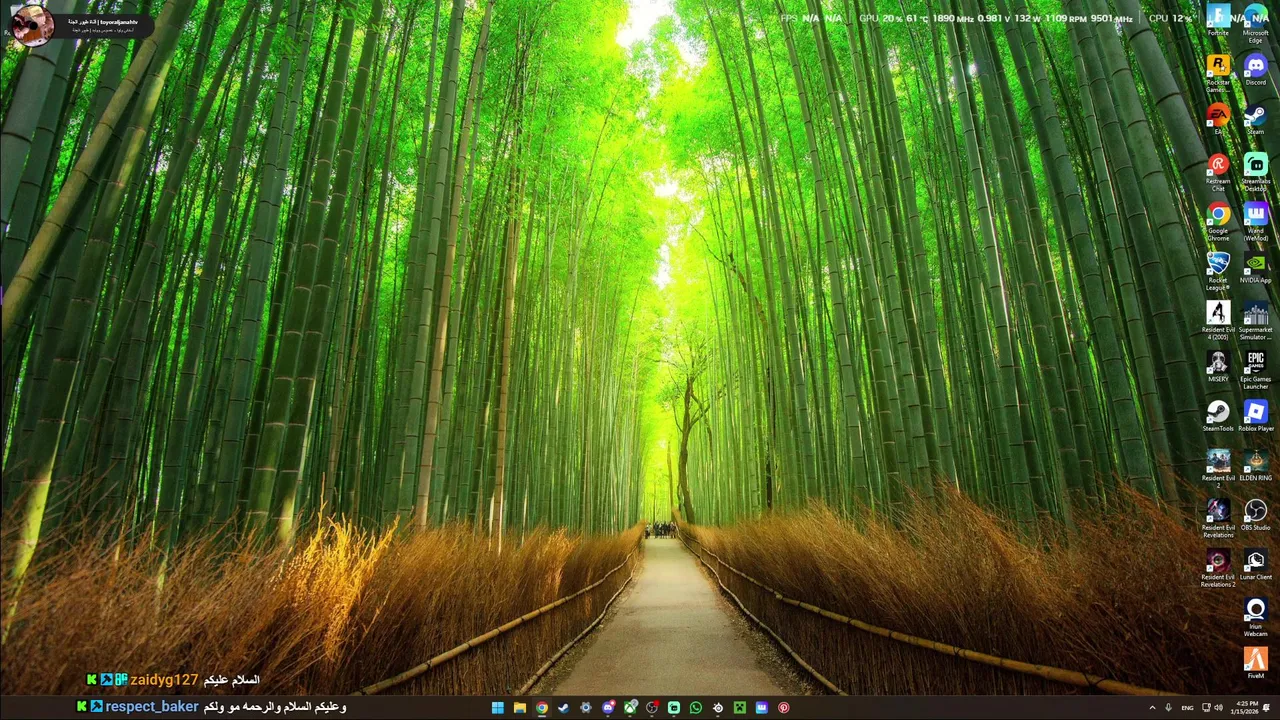The height and width of the screenshot is (720, 1280).
Task: Select the Wand (WeMod) desktop icon
Action: (1255, 220)
